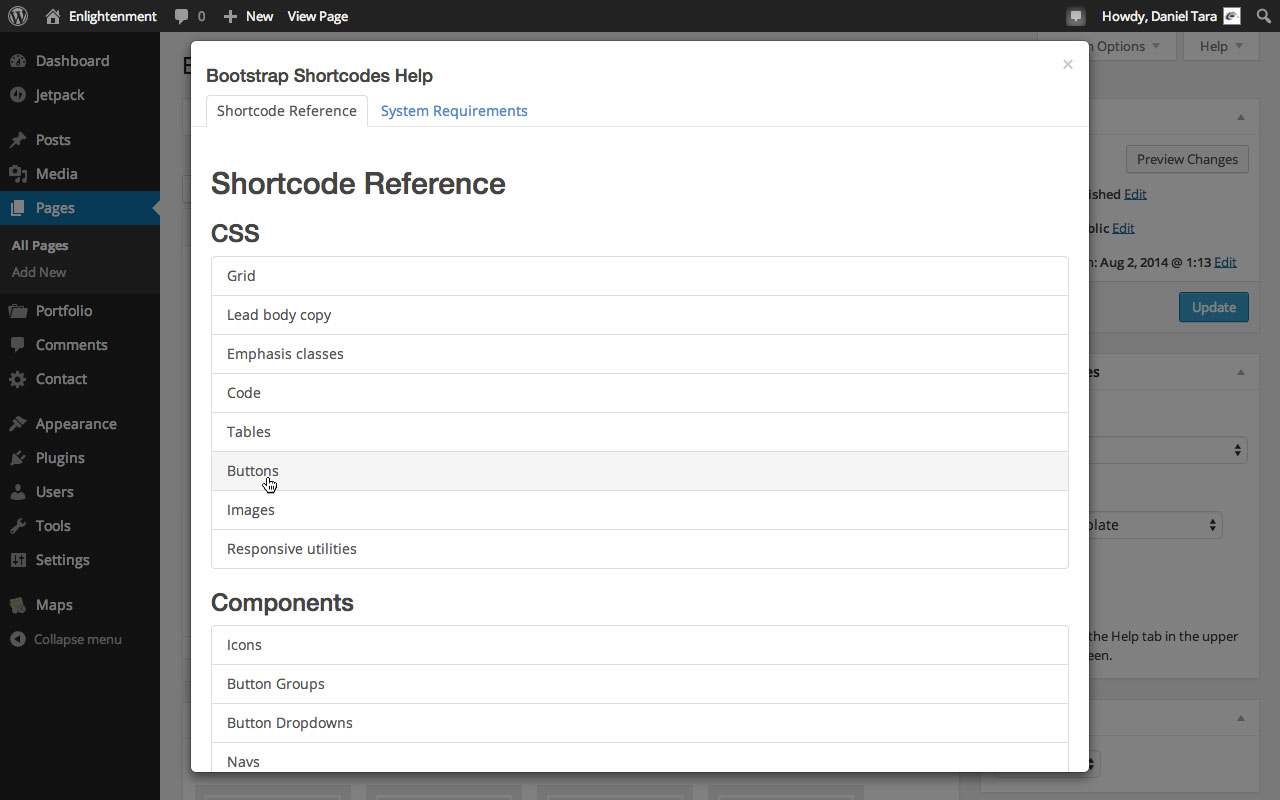Viewport: 1280px width, 800px height.
Task: Click the plus New icon
Action: click(x=230, y=16)
